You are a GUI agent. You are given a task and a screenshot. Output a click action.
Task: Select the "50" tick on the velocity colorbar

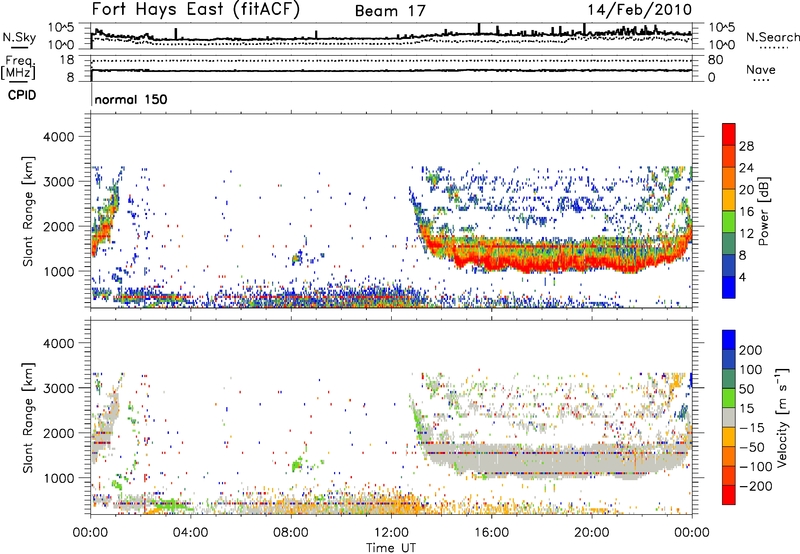coord(746,389)
